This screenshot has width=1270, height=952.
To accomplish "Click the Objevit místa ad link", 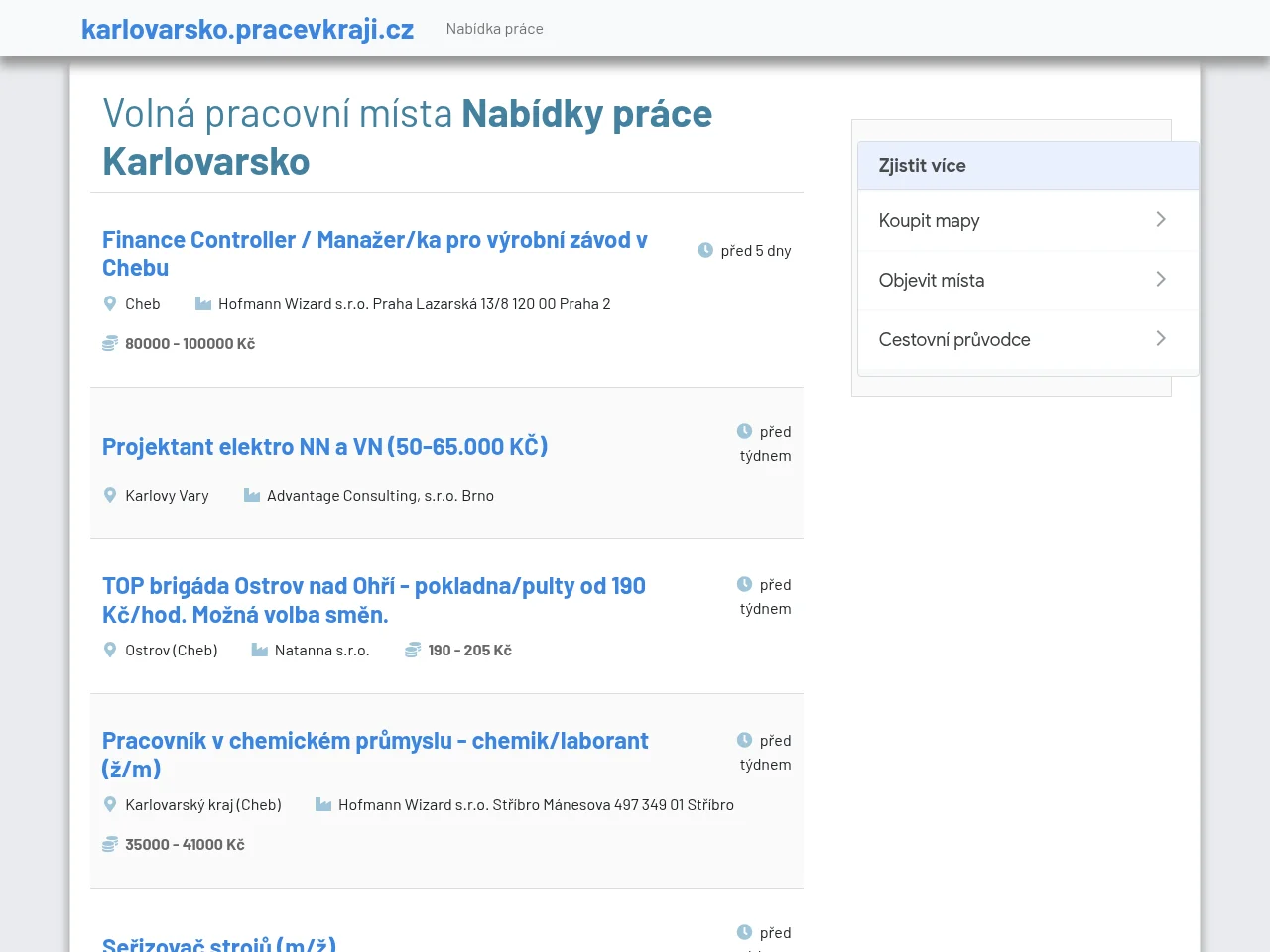I will pos(1028,280).
